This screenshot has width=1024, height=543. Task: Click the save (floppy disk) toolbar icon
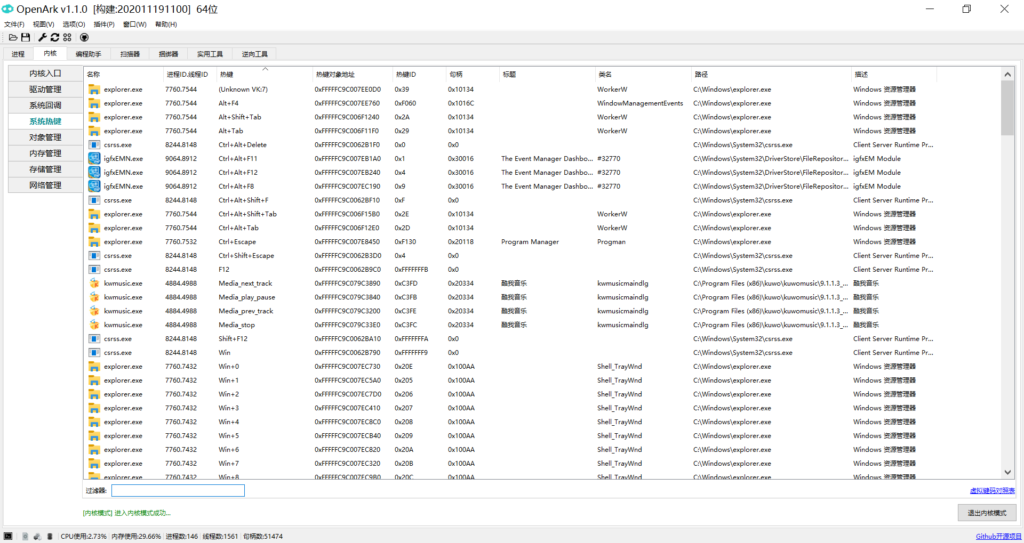pos(25,37)
